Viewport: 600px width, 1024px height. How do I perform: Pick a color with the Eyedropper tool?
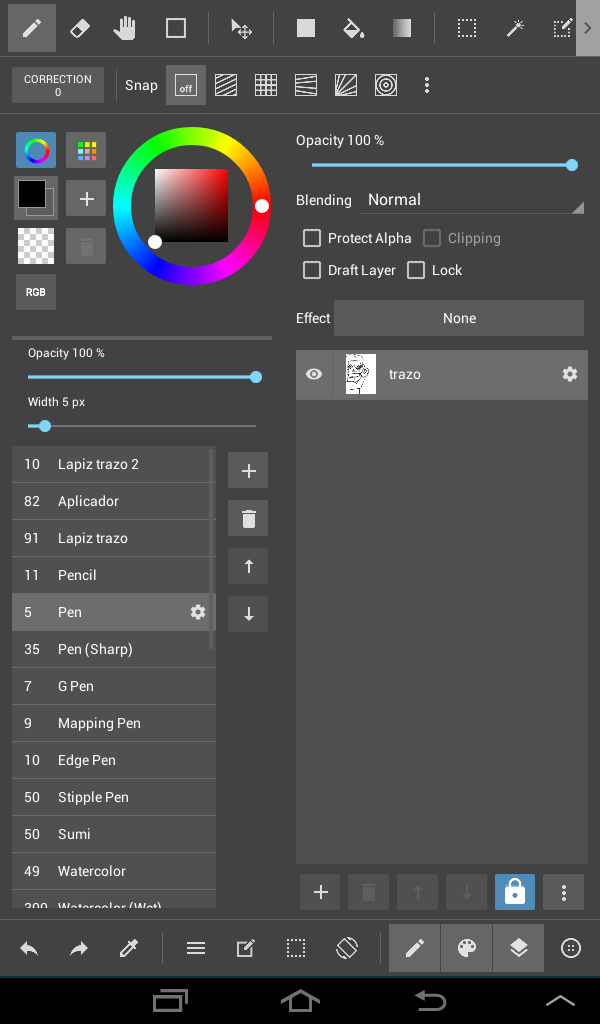click(x=128, y=947)
